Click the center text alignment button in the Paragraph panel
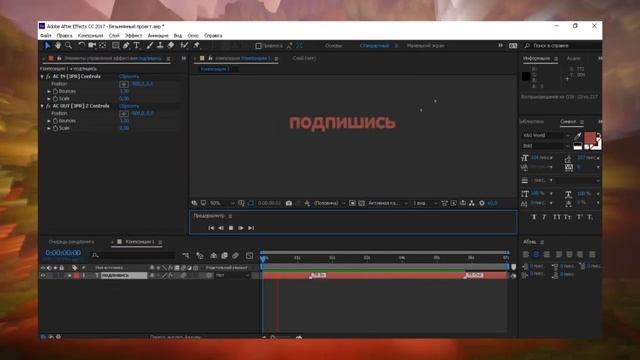The height and width of the screenshot is (360, 640). click(536, 255)
